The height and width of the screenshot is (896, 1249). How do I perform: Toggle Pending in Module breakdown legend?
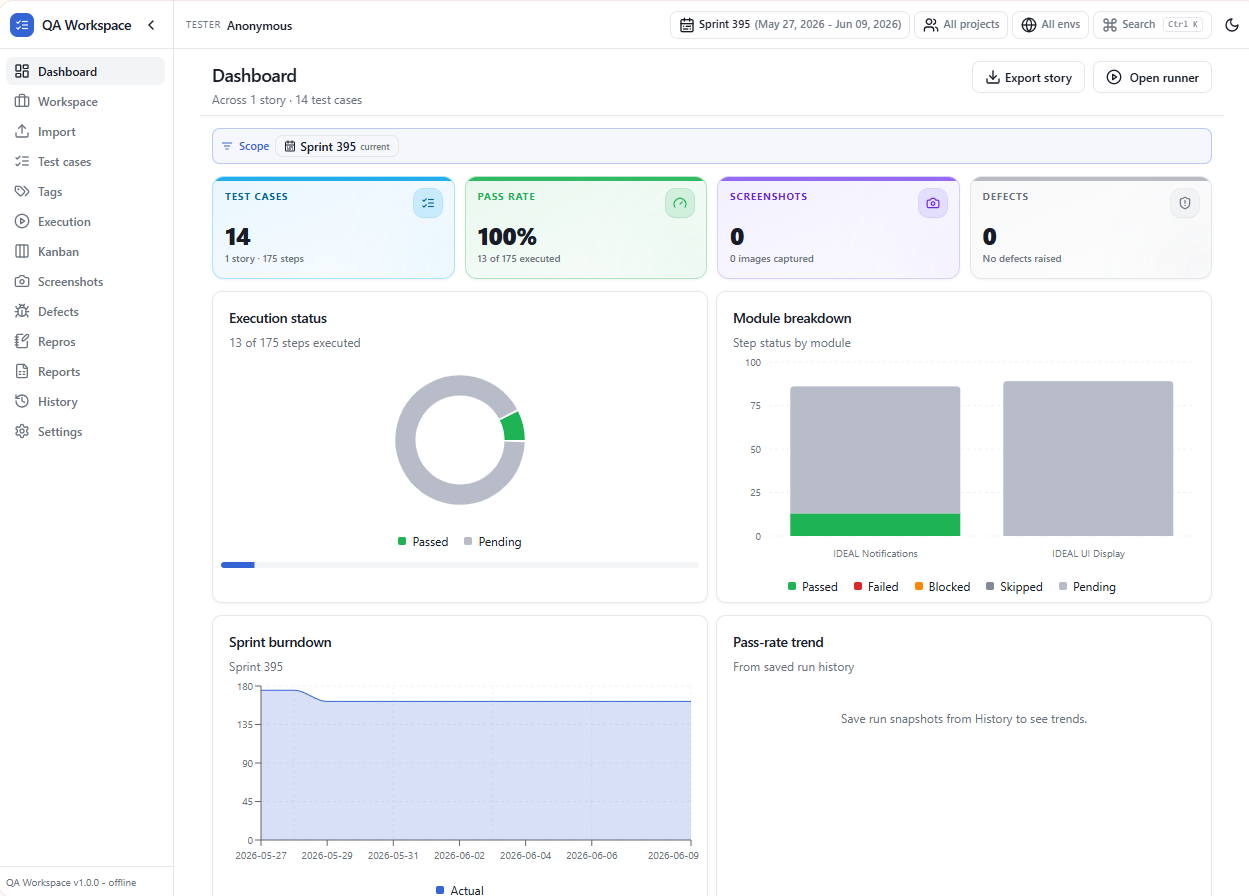pyautogui.click(x=1087, y=587)
